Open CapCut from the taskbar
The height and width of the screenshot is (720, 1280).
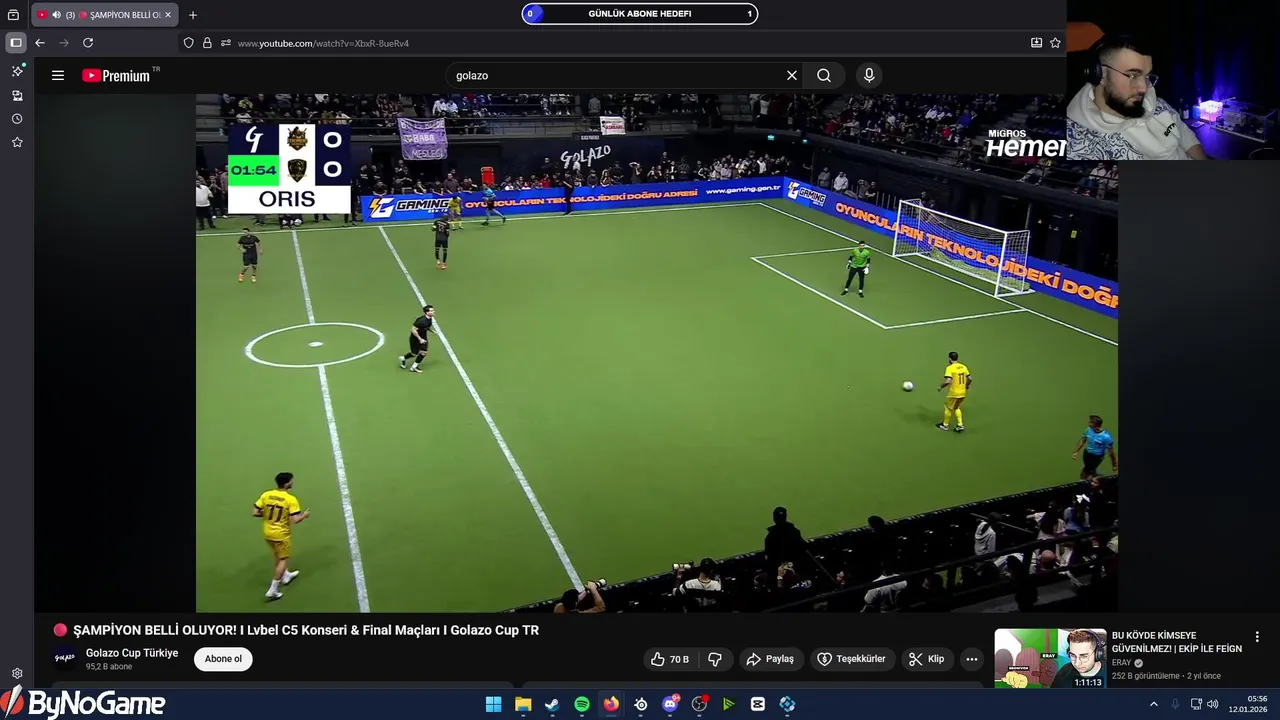tap(758, 704)
